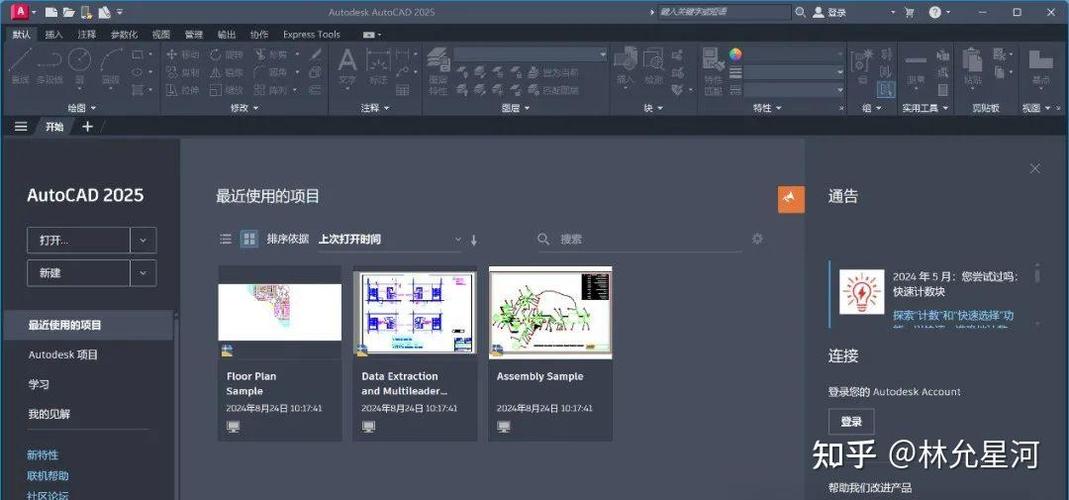Screen dimensions: 1069x500
Task: Open the Autodesk App Store cart icon
Action: tap(909, 12)
